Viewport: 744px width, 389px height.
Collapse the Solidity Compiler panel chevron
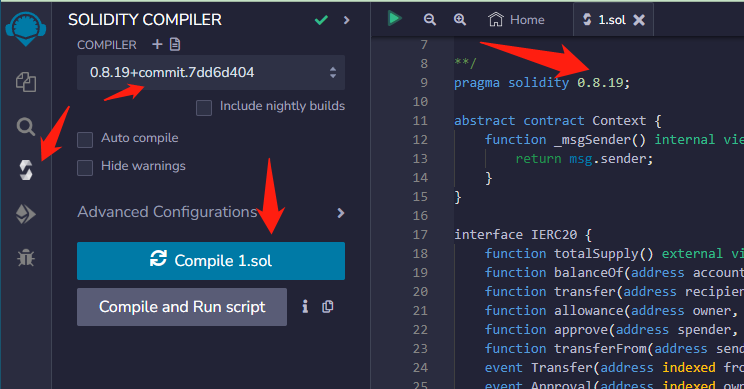[346, 20]
